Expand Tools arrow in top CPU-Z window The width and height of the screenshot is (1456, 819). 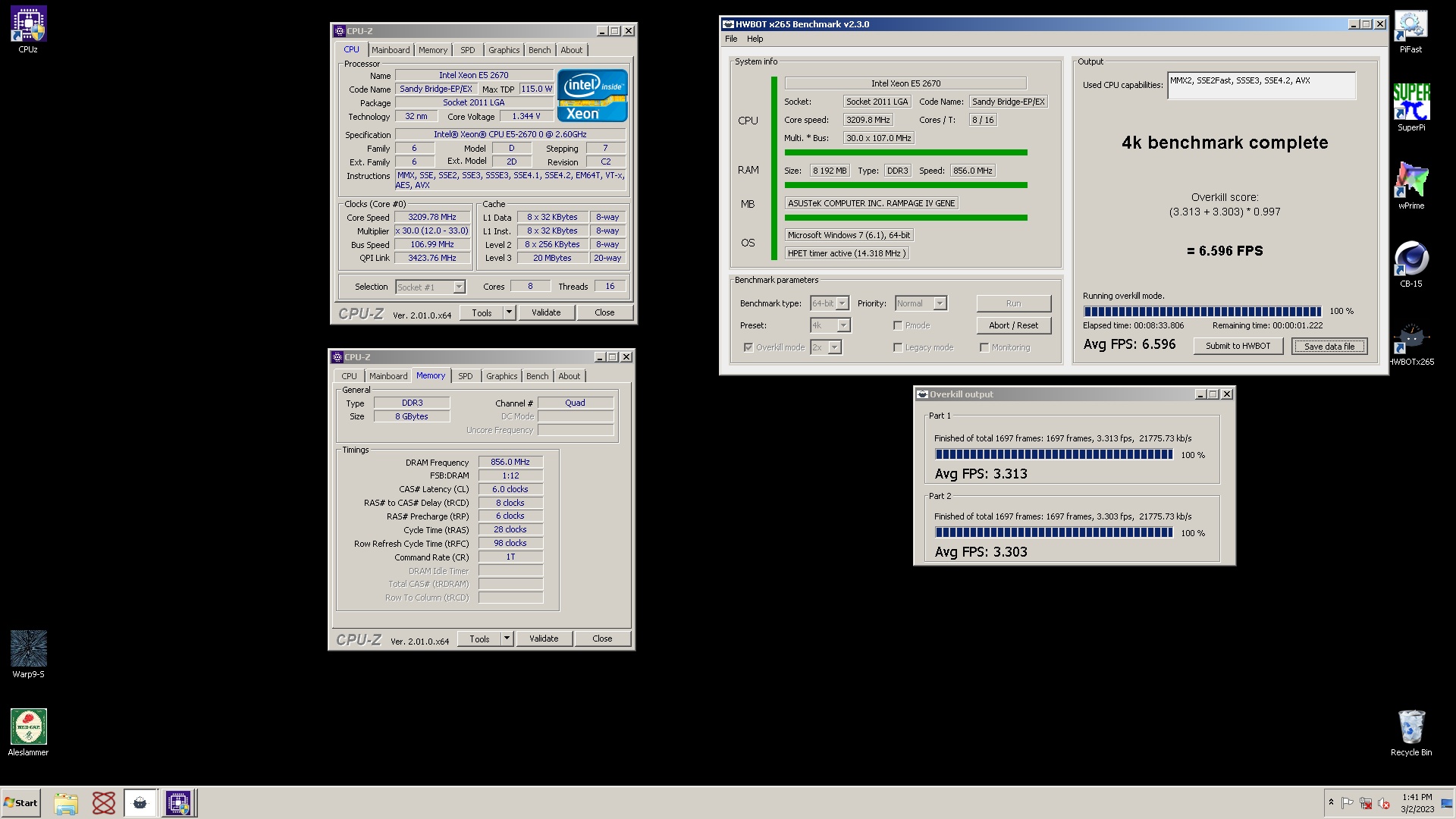[509, 312]
